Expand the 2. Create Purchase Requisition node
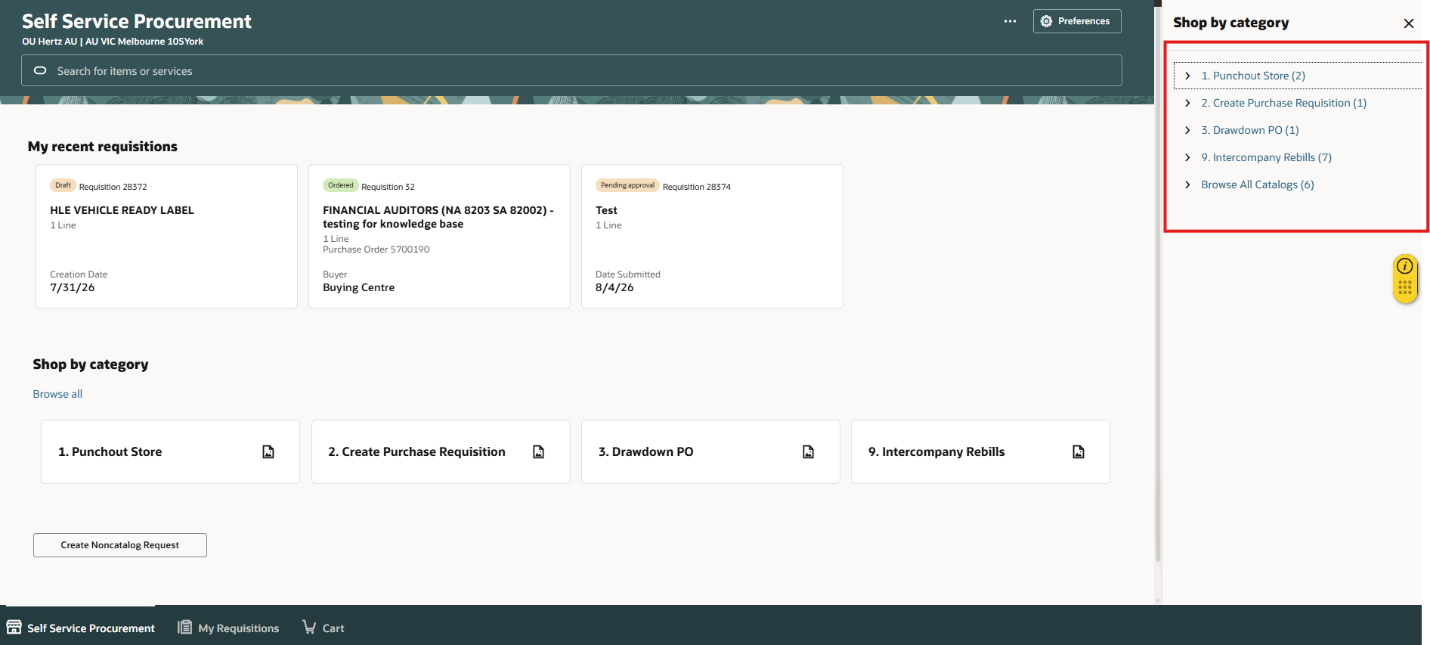The width and height of the screenshot is (1430, 645). (x=1187, y=103)
